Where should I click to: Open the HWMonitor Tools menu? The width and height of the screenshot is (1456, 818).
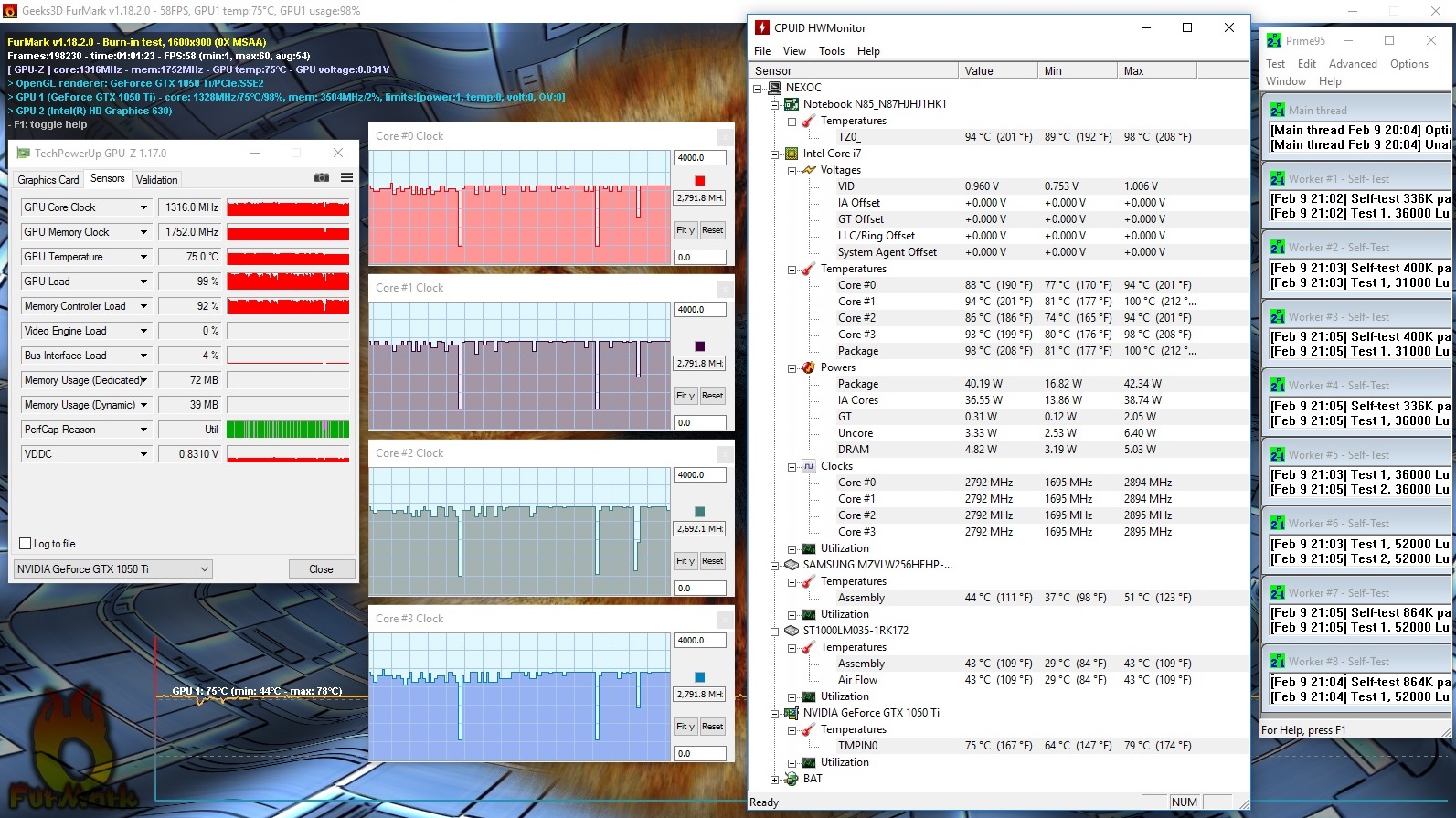pos(832,51)
